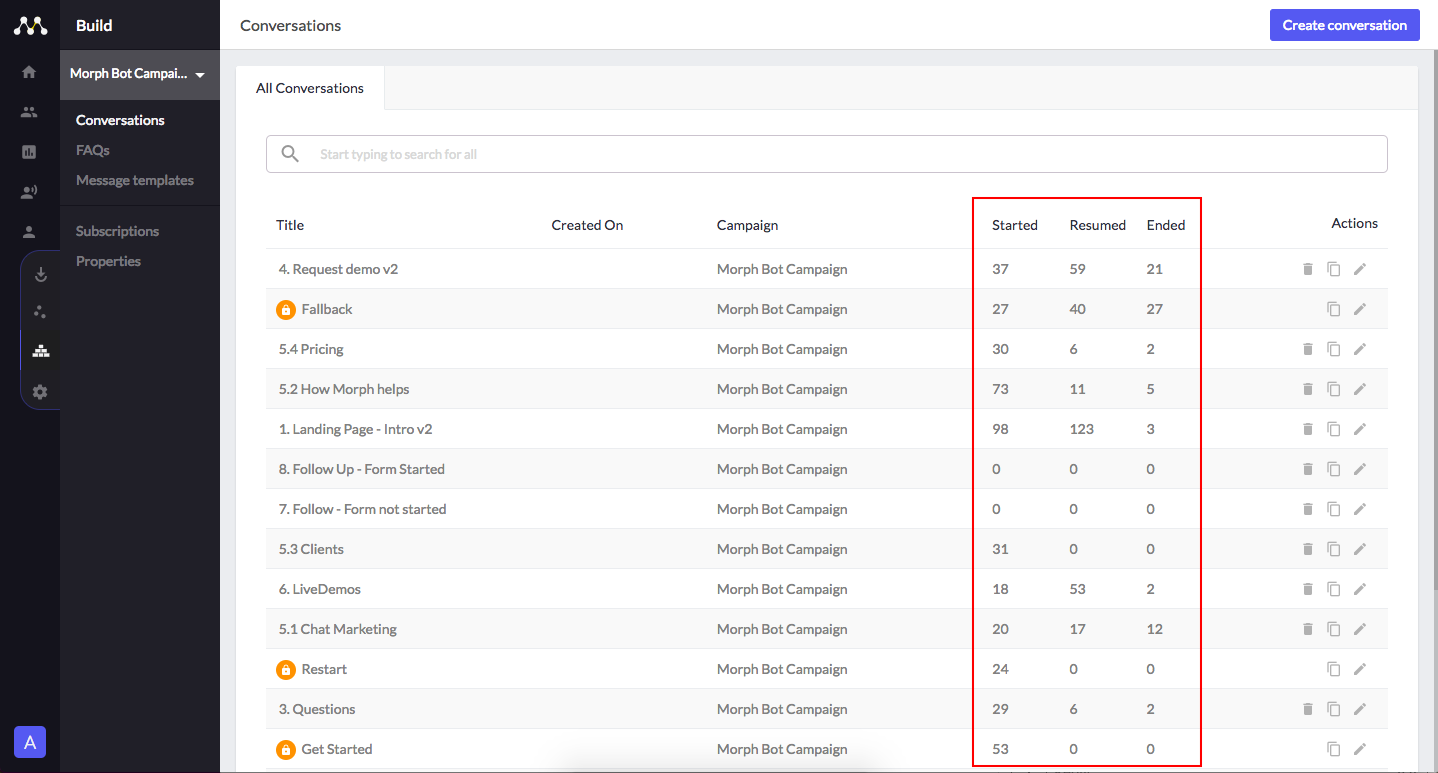Delete the 1. Landing Page - Intro v2 conversation
The image size is (1438, 773).
coord(1307,429)
